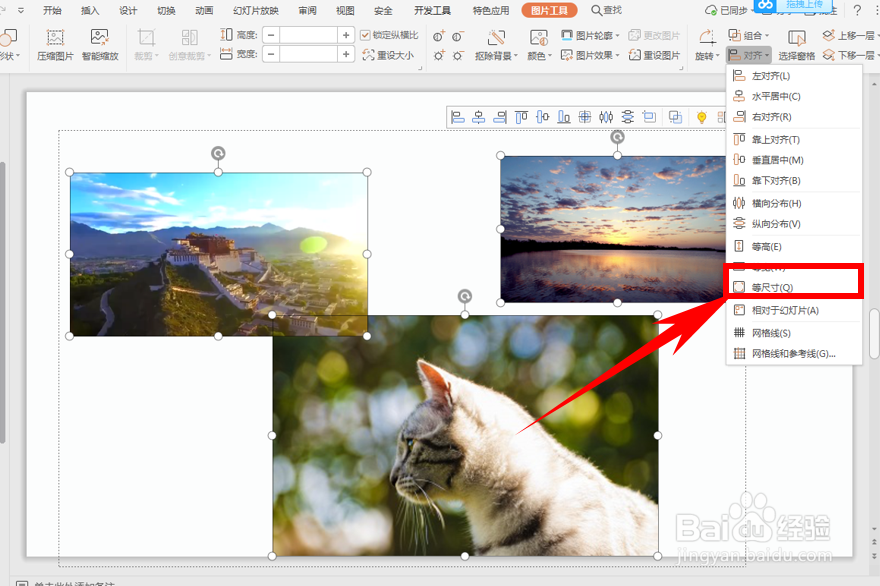This screenshot has width=880, height=586.
Task: Choose 横向分布(H) from the align menu
Action: click(794, 203)
